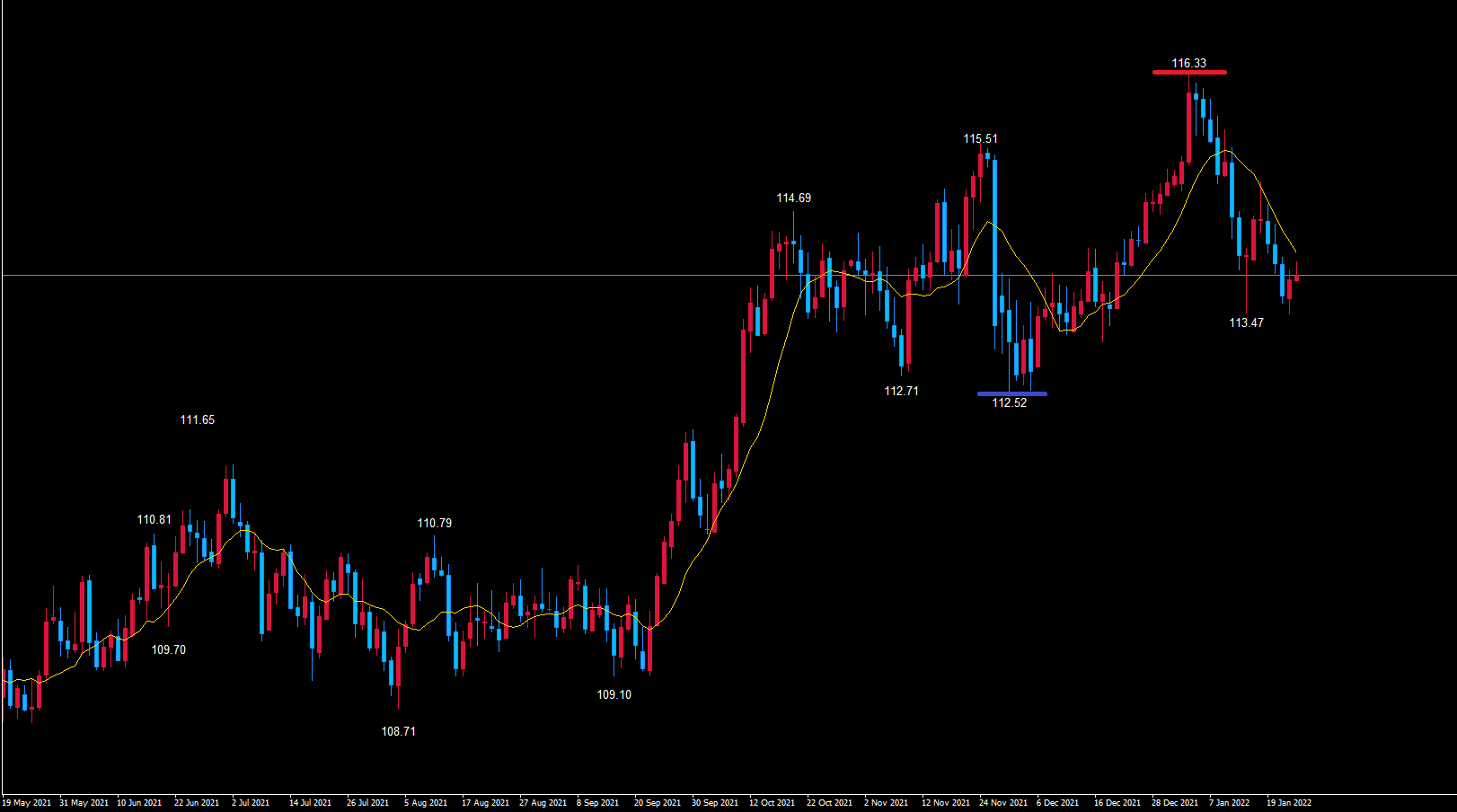Click the red resistance line at 116.33
The width and height of the screenshot is (1457, 812).
point(1189,73)
